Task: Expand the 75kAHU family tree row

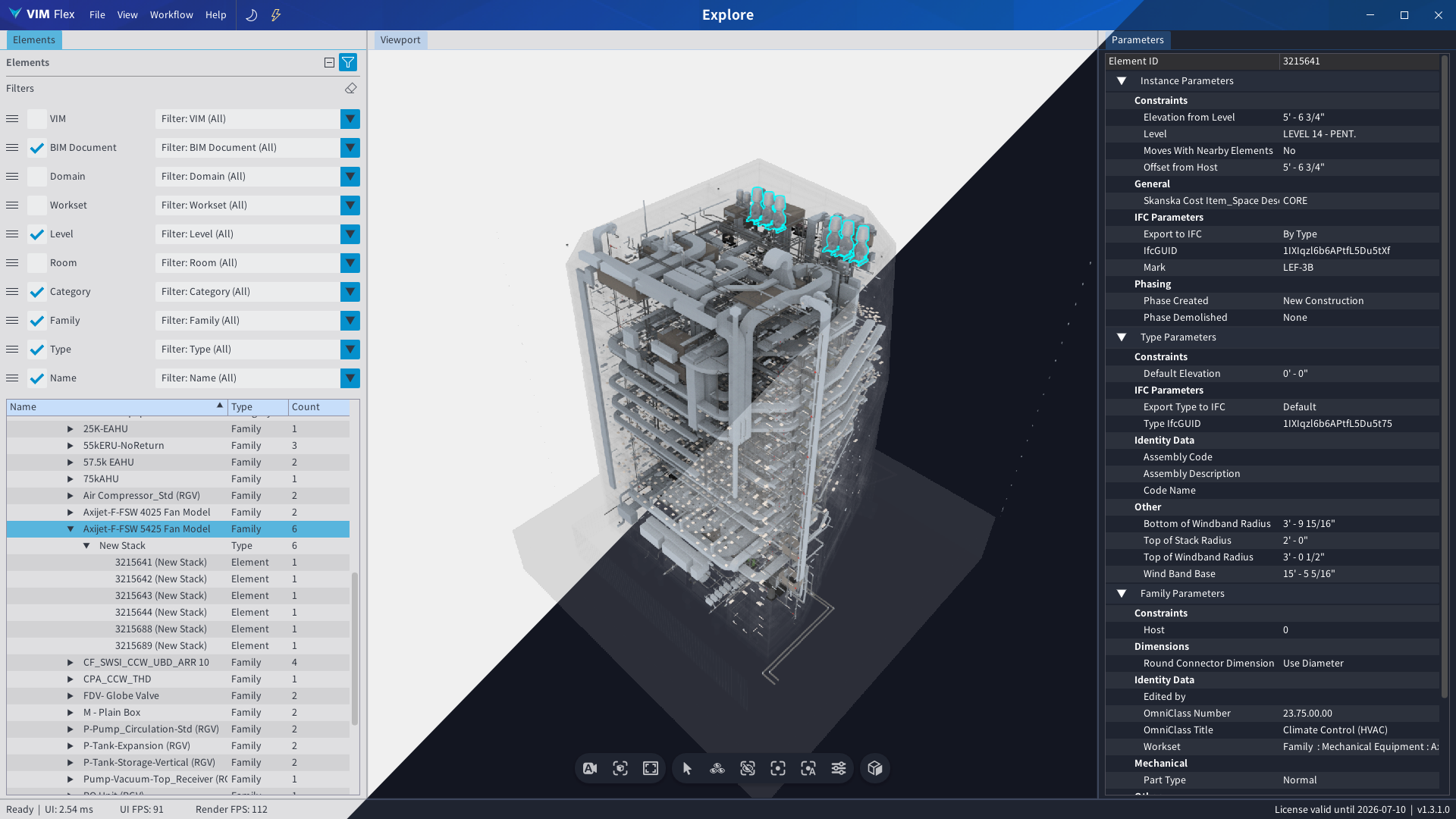Action: point(71,479)
